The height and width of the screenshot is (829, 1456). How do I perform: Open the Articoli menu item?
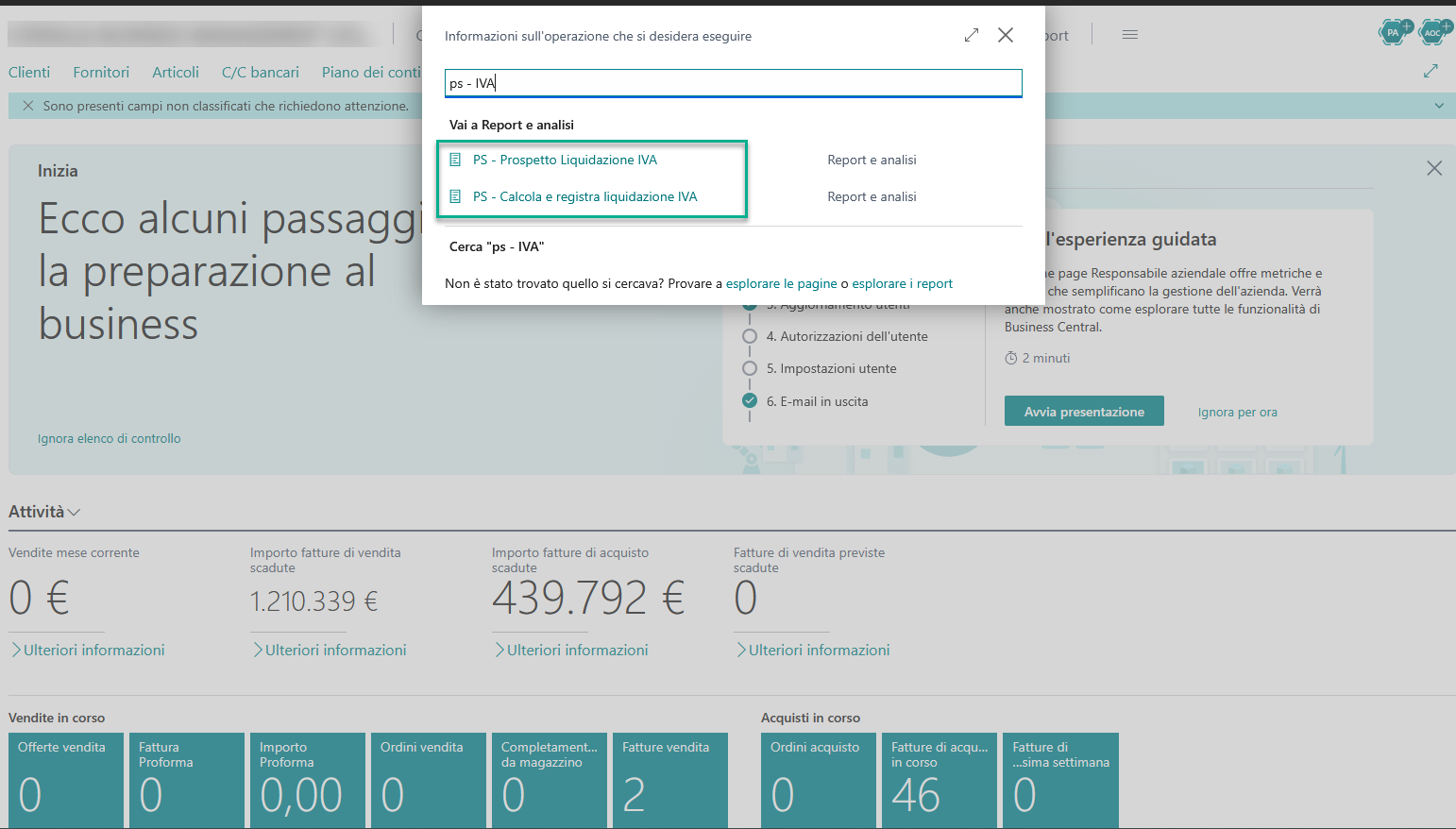(x=176, y=72)
